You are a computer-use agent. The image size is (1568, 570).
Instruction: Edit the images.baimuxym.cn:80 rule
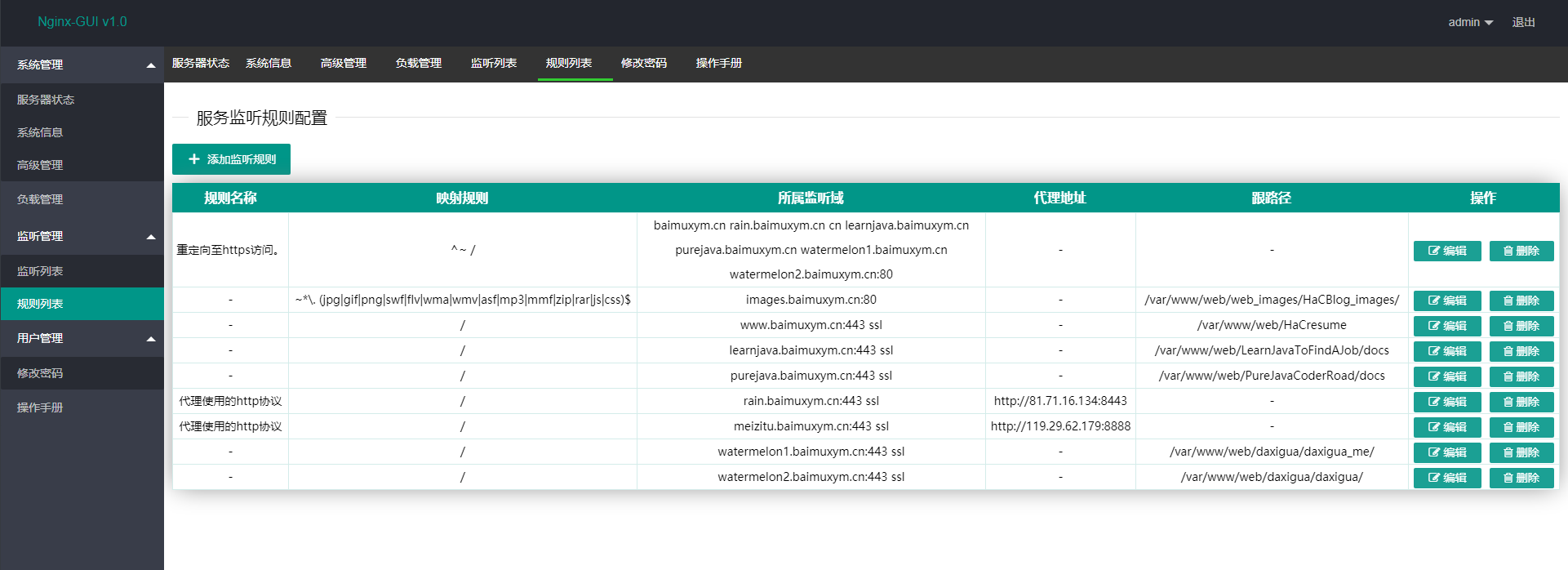[x=1446, y=301]
